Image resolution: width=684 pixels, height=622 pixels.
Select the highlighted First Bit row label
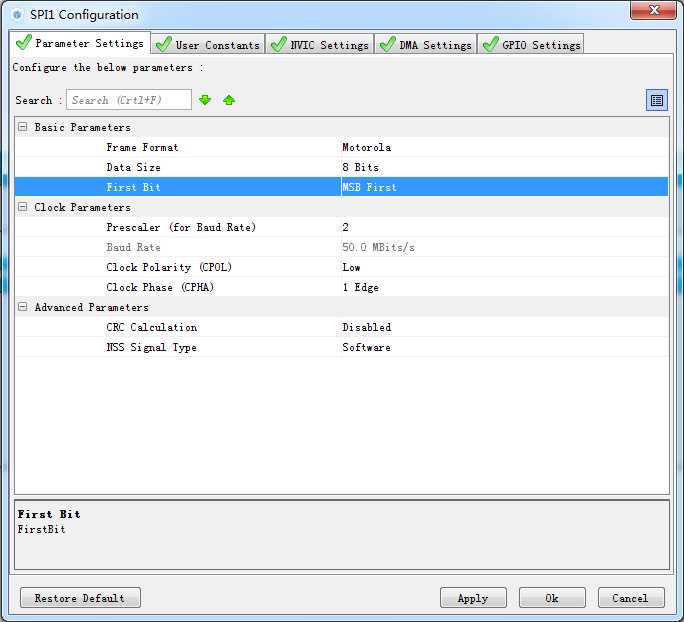pyautogui.click(x=133, y=187)
